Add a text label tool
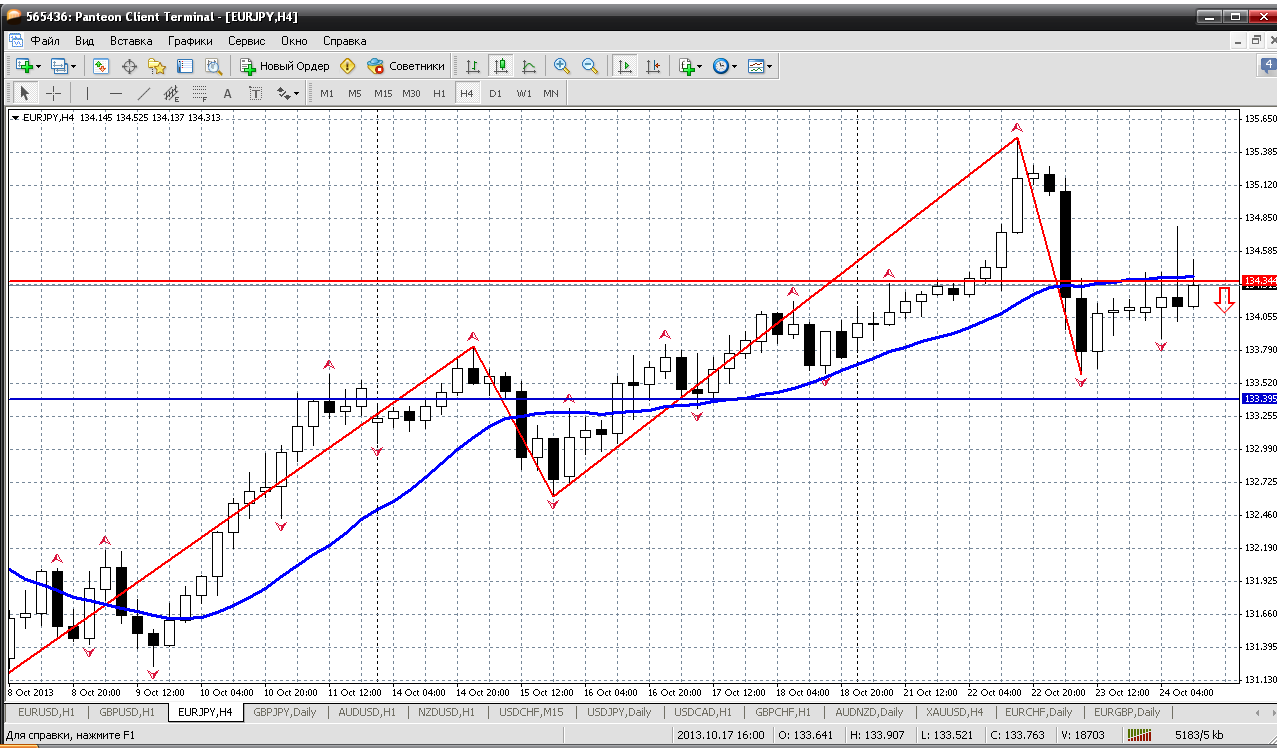This screenshot has width=1288, height=748. coord(256,93)
